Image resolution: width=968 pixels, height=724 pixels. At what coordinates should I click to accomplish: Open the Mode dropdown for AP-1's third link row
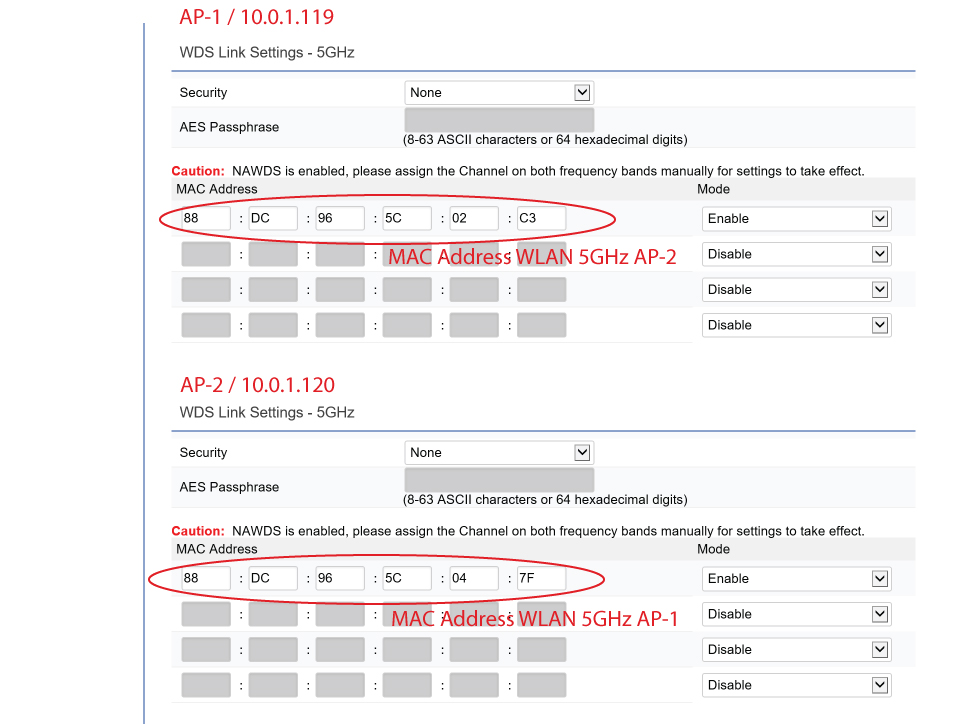pyautogui.click(x=796, y=289)
